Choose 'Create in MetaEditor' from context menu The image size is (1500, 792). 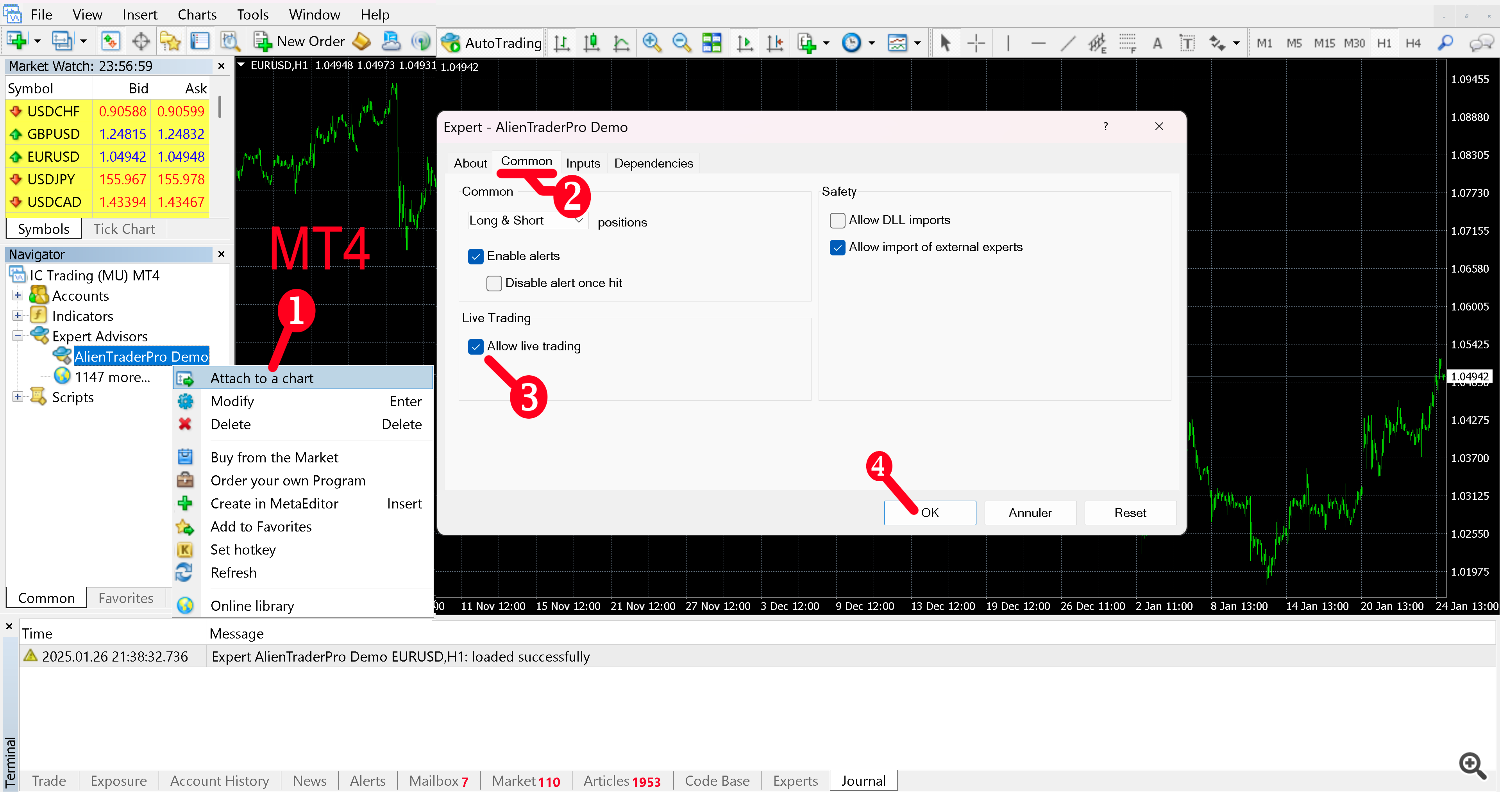coord(303,504)
